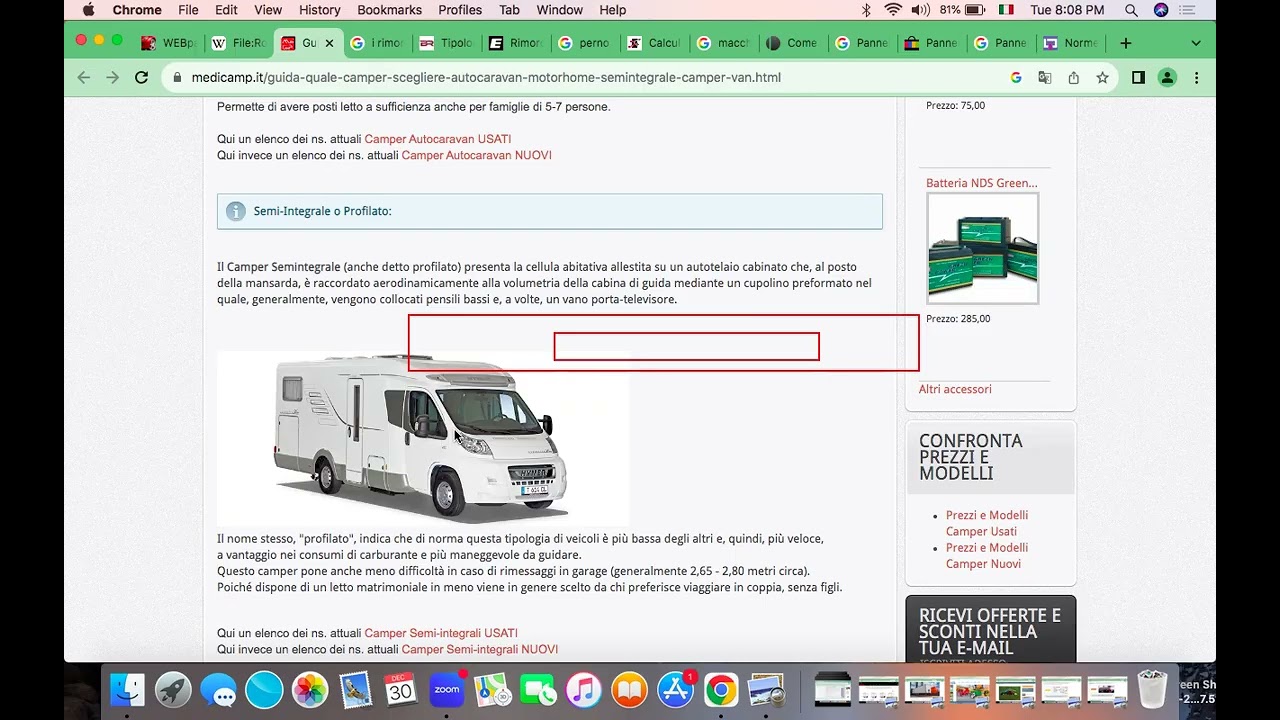Screen dimensions: 1280x720
Task: Open Chrome's side panel
Action: pyautogui.click(x=1138, y=78)
